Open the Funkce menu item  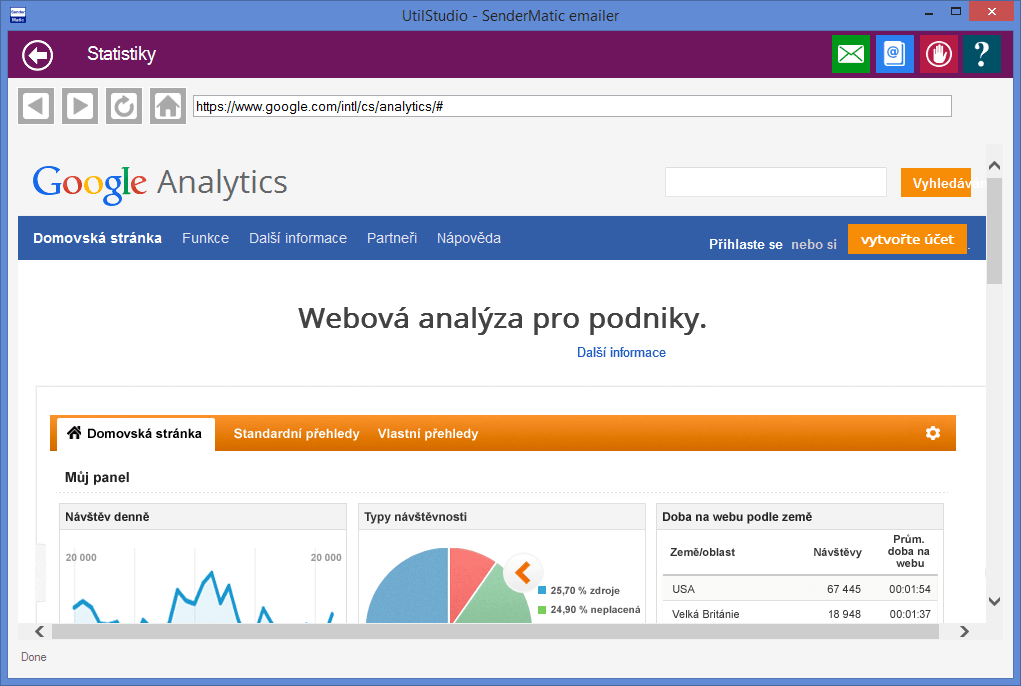206,238
